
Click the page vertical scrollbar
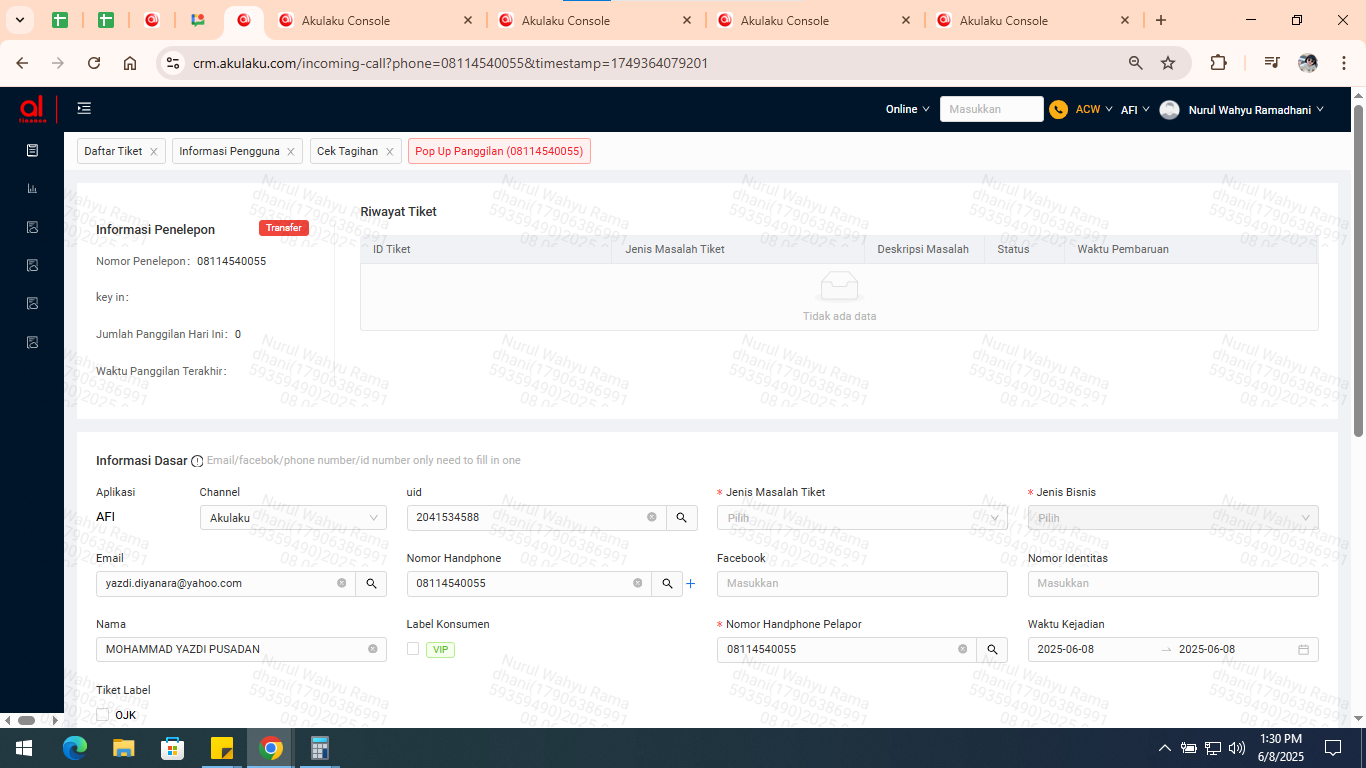point(1359,270)
